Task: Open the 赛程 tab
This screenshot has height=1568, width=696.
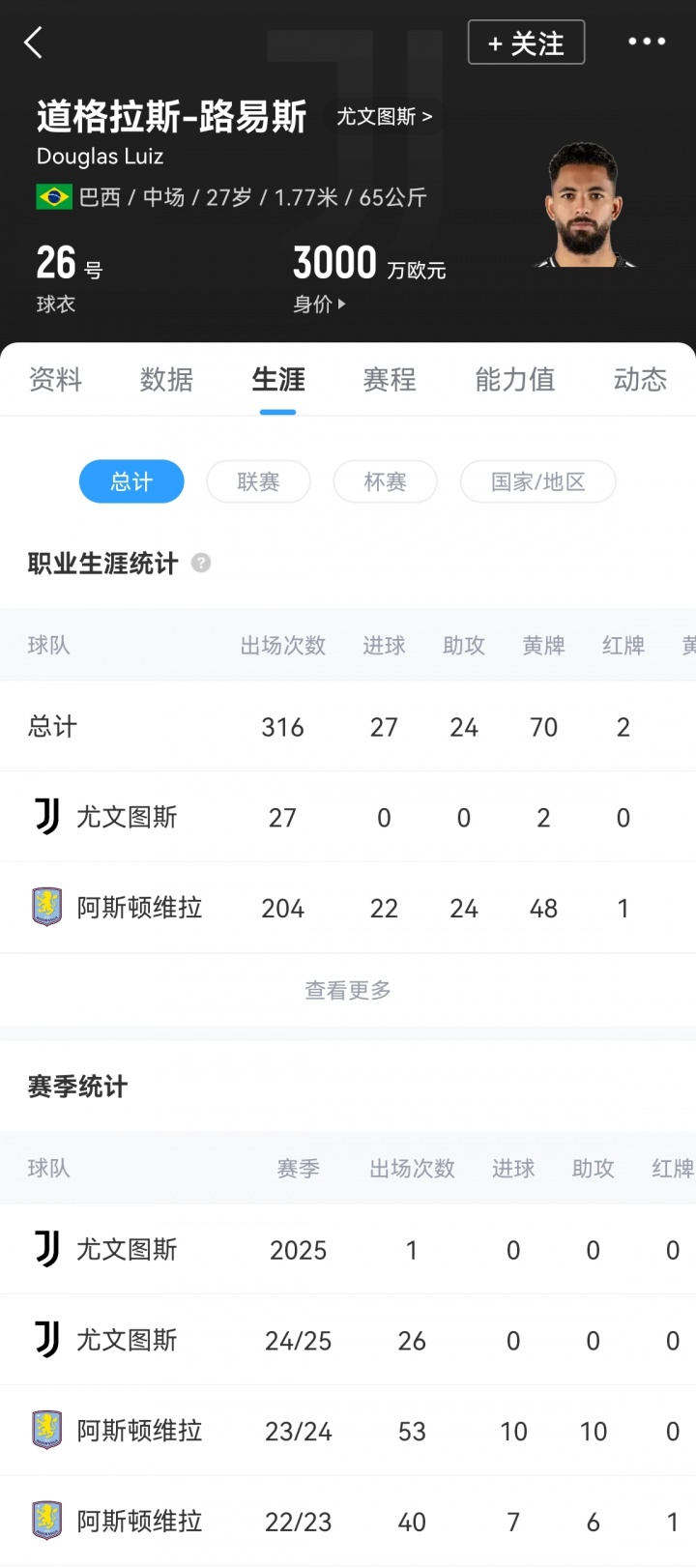Action: pyautogui.click(x=390, y=380)
